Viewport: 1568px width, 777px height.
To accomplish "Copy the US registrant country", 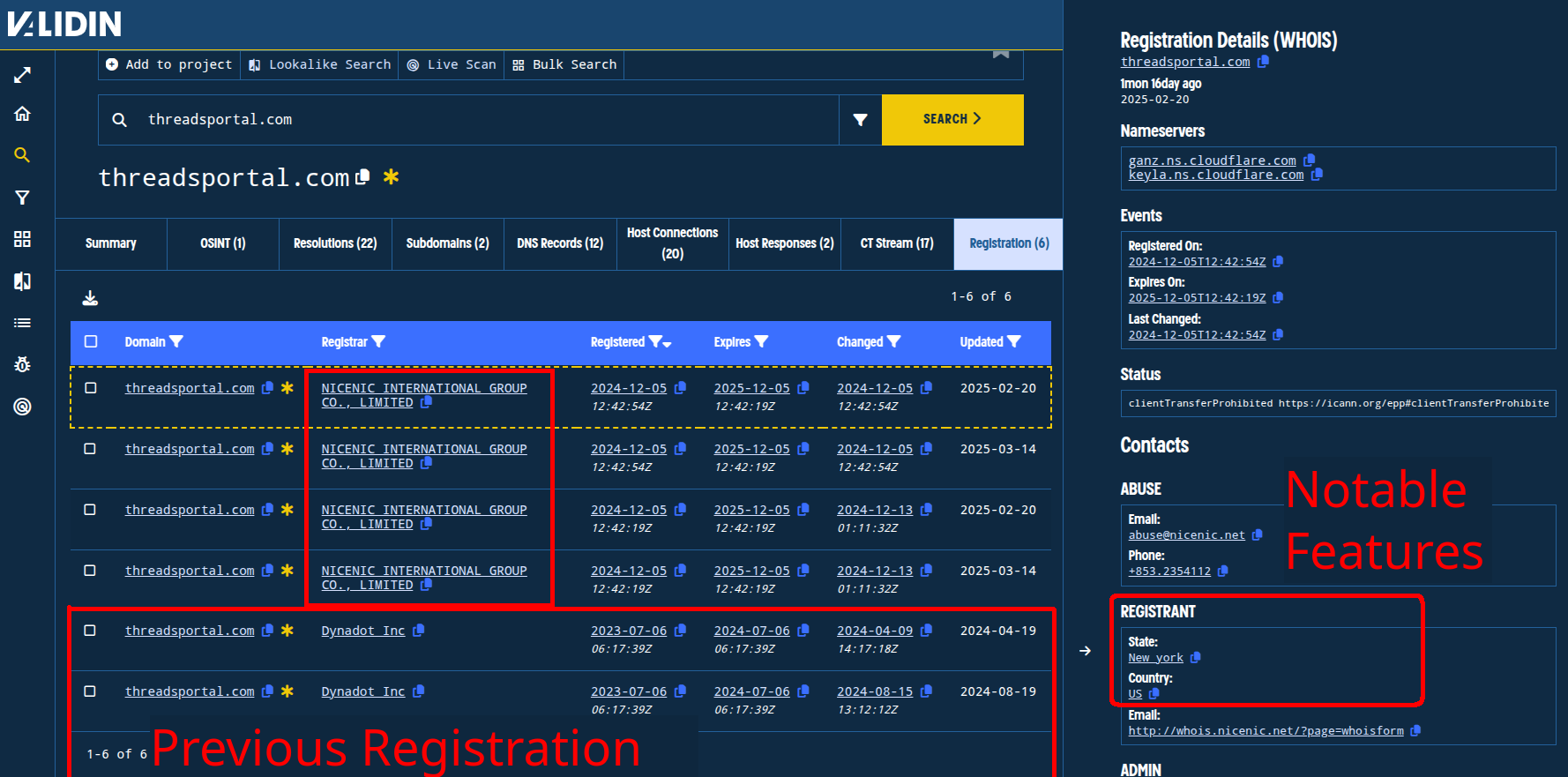I will pyautogui.click(x=1154, y=693).
